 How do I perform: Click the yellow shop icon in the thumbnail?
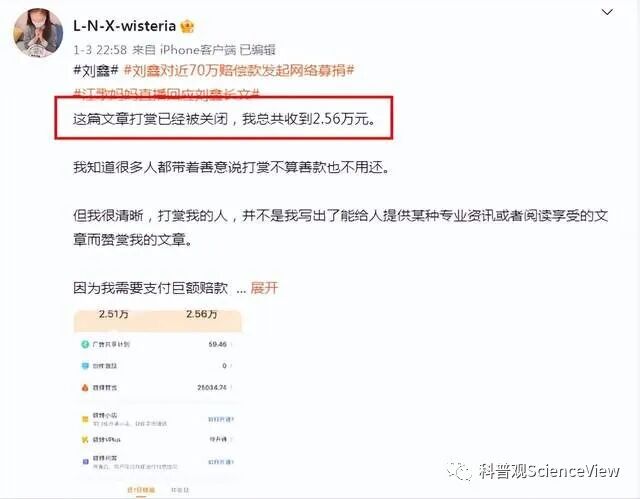pos(85,419)
